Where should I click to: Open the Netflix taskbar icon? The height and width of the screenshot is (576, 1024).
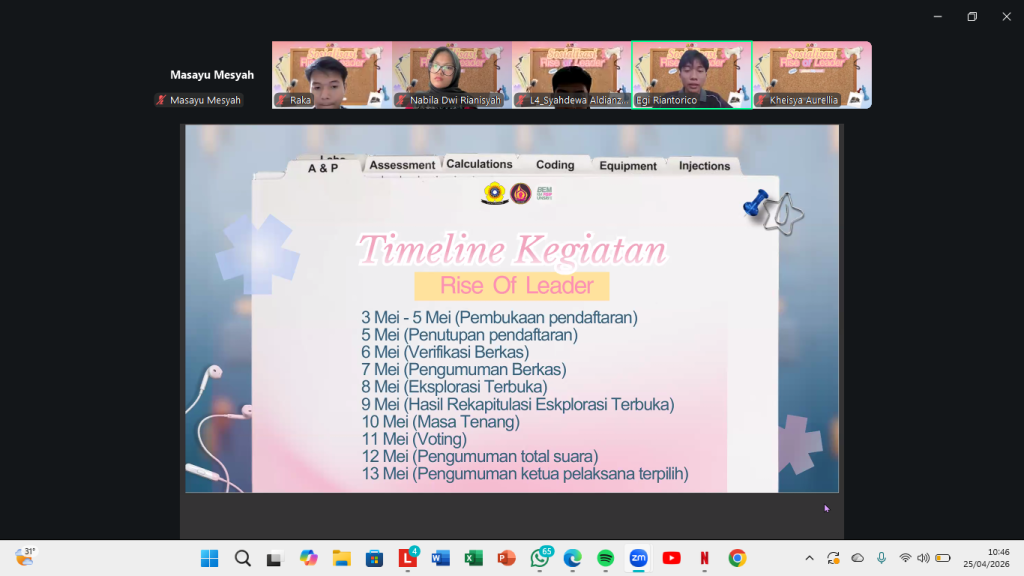point(704,558)
